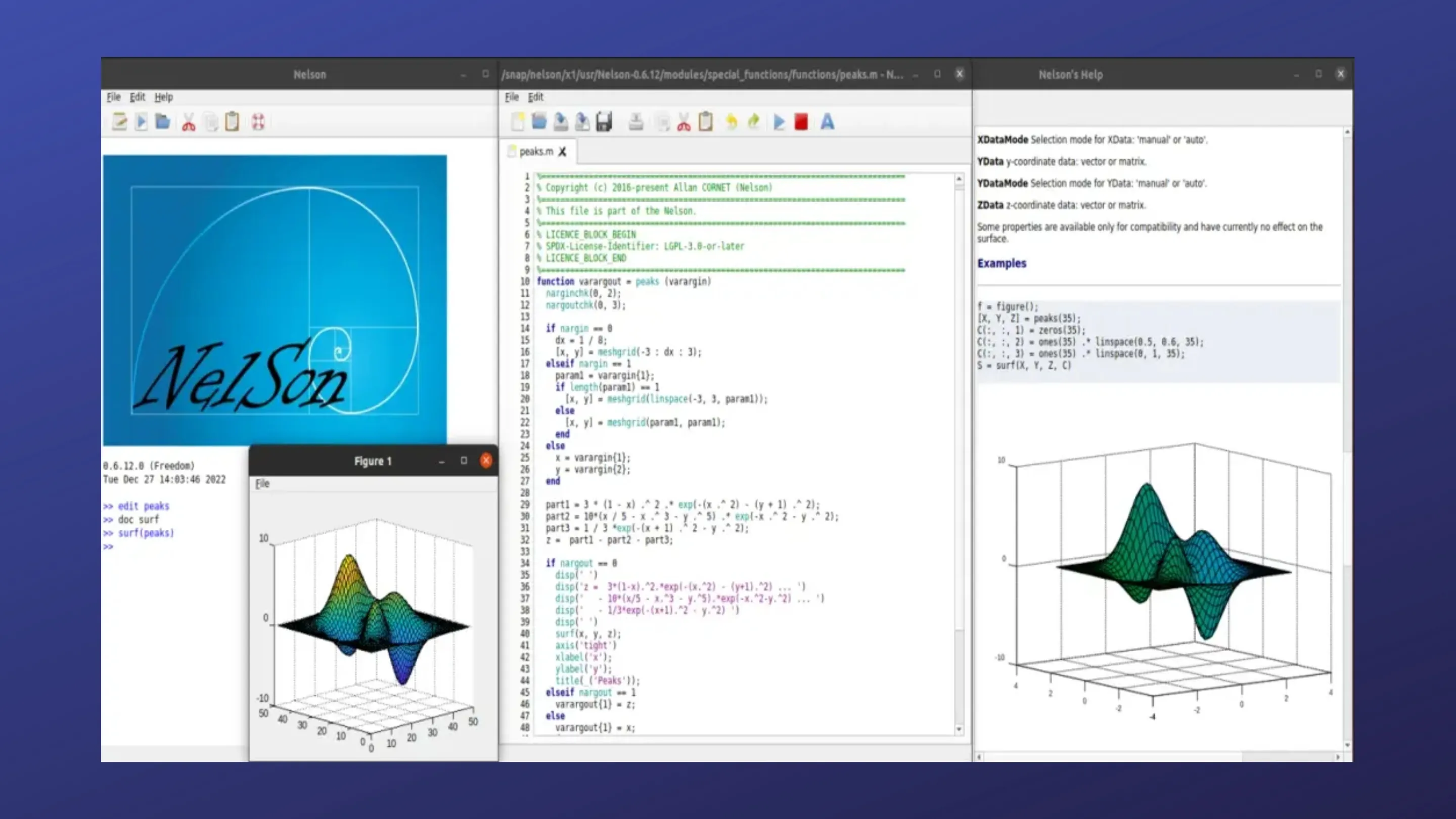
Task: Click the YDataMode property text in help
Action: 1092,183
